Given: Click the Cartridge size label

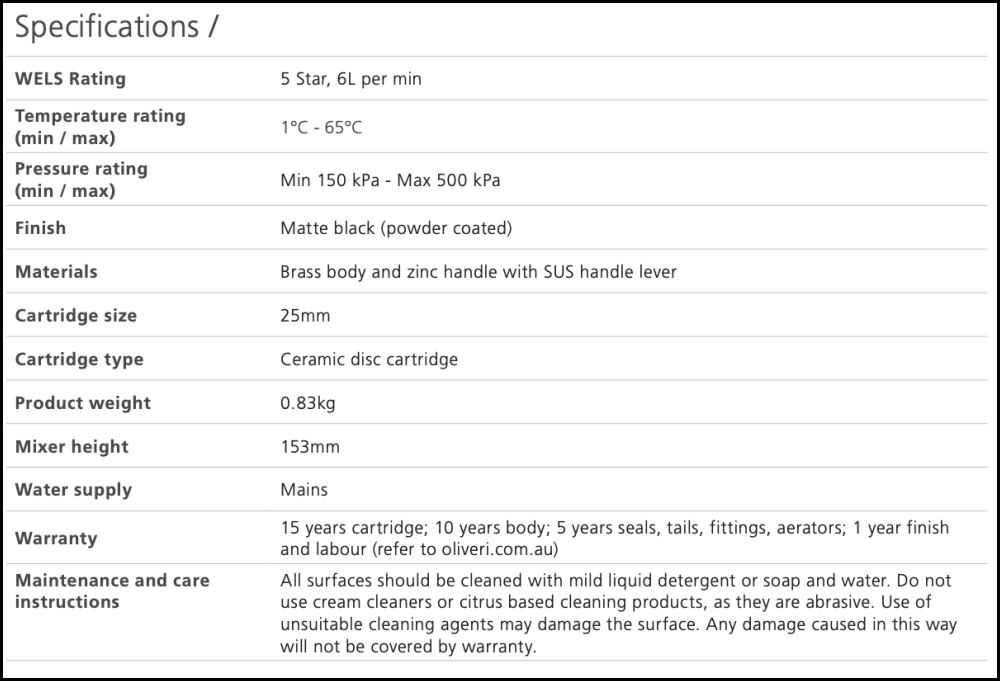Looking at the screenshot, I should click(x=76, y=316).
